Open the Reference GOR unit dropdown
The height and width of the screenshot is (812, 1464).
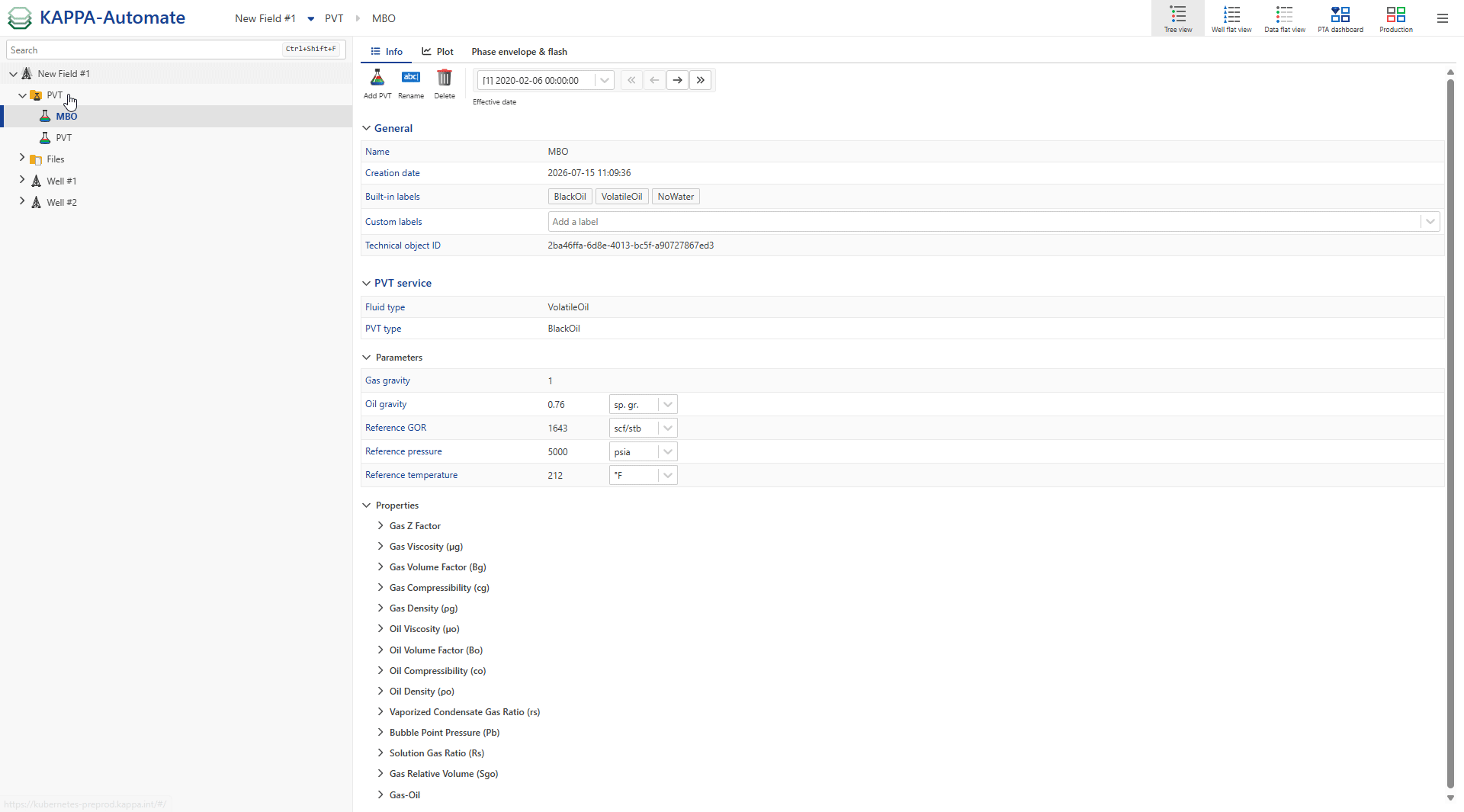click(x=668, y=428)
